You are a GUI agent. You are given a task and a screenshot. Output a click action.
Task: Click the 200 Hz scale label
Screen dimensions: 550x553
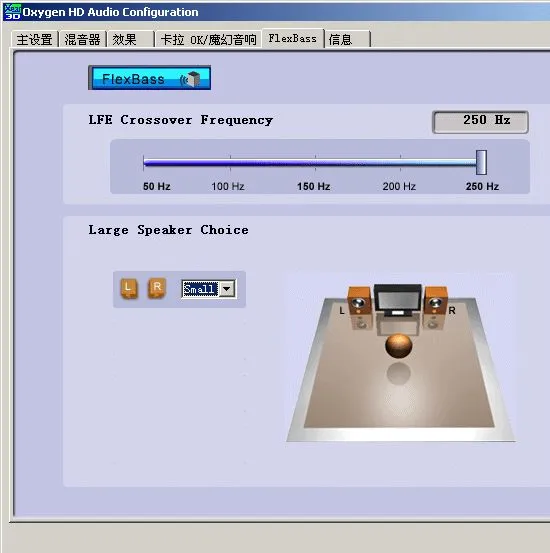[399, 186]
